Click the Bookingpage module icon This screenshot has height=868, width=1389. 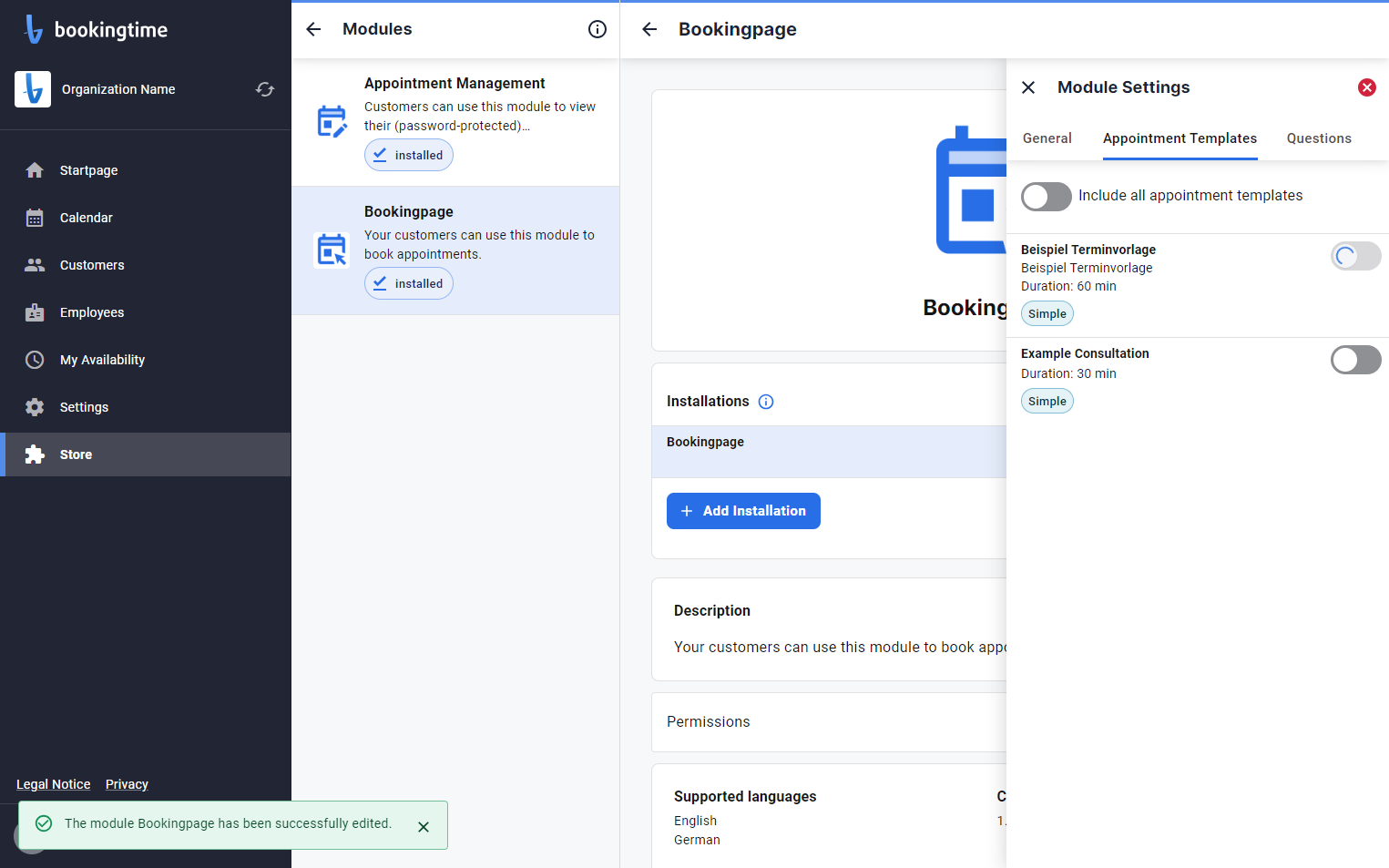[332, 250]
